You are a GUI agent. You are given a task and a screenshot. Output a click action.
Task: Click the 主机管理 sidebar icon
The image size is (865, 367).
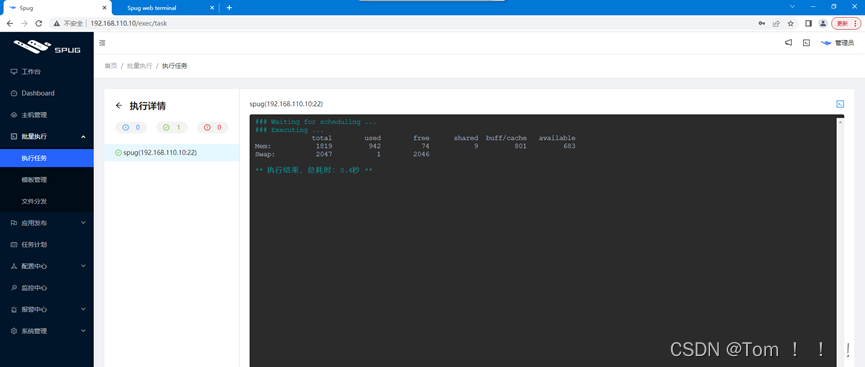[x=14, y=115]
